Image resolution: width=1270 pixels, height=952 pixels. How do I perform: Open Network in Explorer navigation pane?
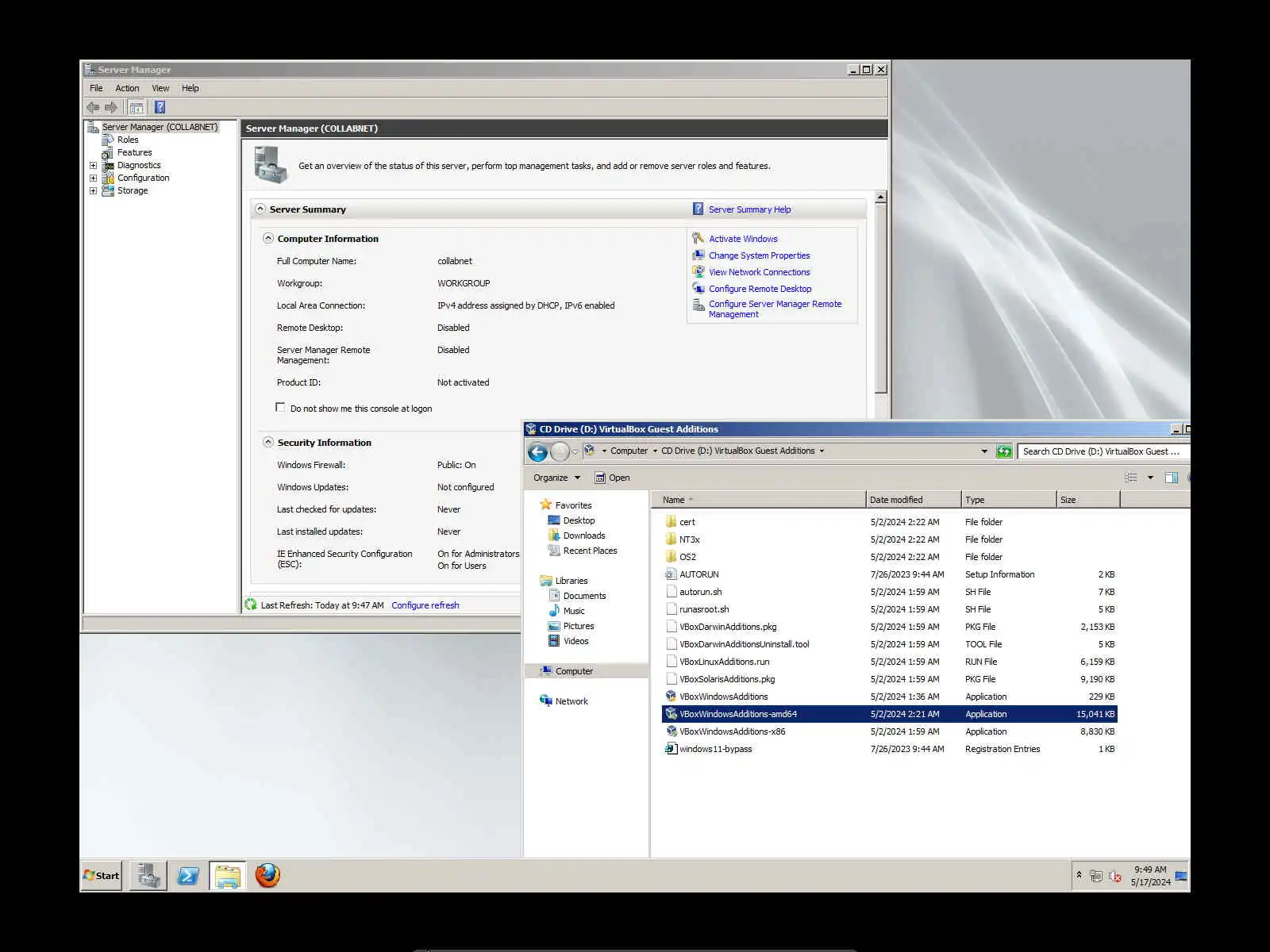pyautogui.click(x=571, y=701)
